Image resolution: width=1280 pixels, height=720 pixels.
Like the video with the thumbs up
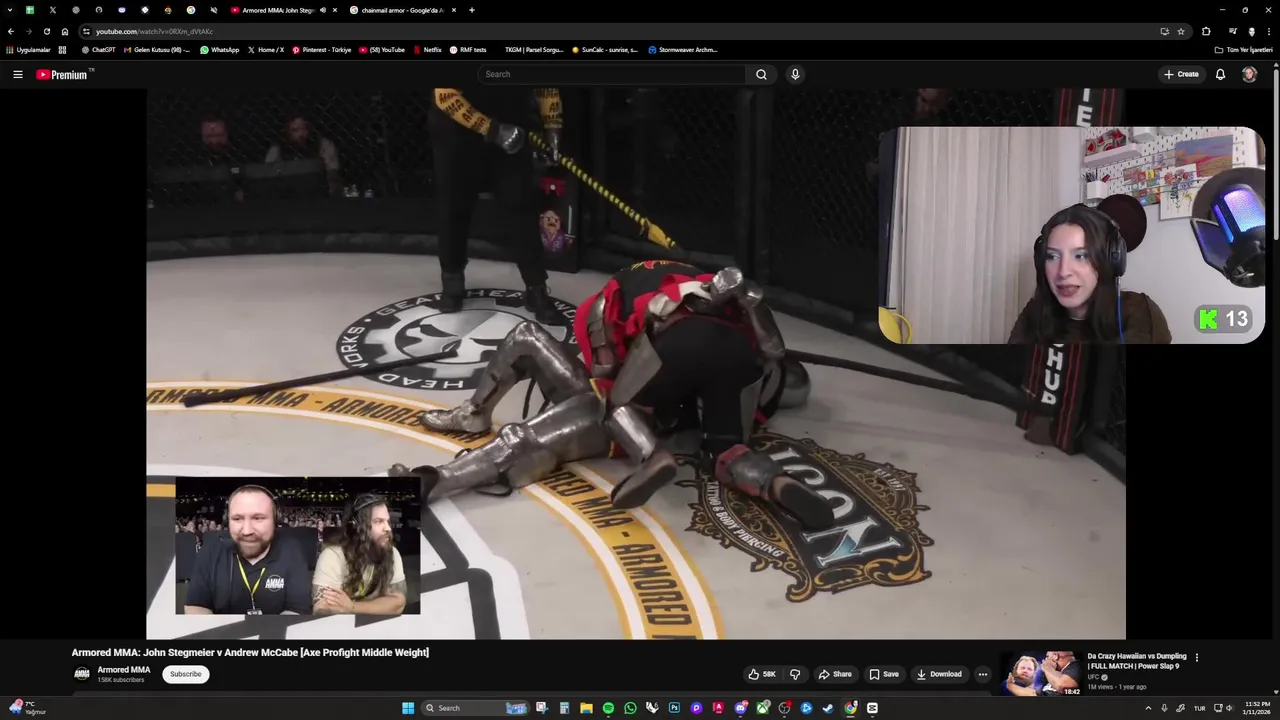coord(762,674)
